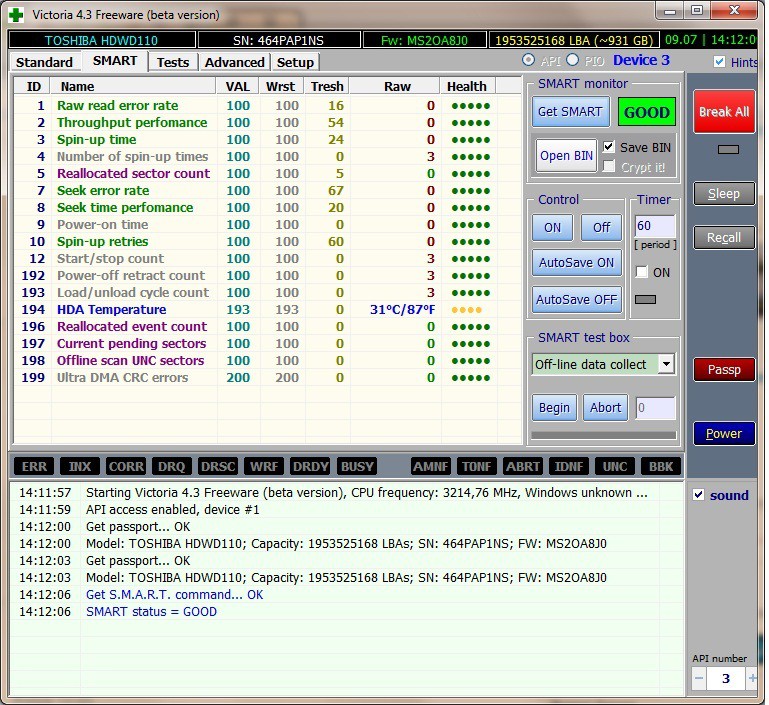This screenshot has height=705, width=769.
Task: Increase the API number with plus
Action: tap(752, 679)
